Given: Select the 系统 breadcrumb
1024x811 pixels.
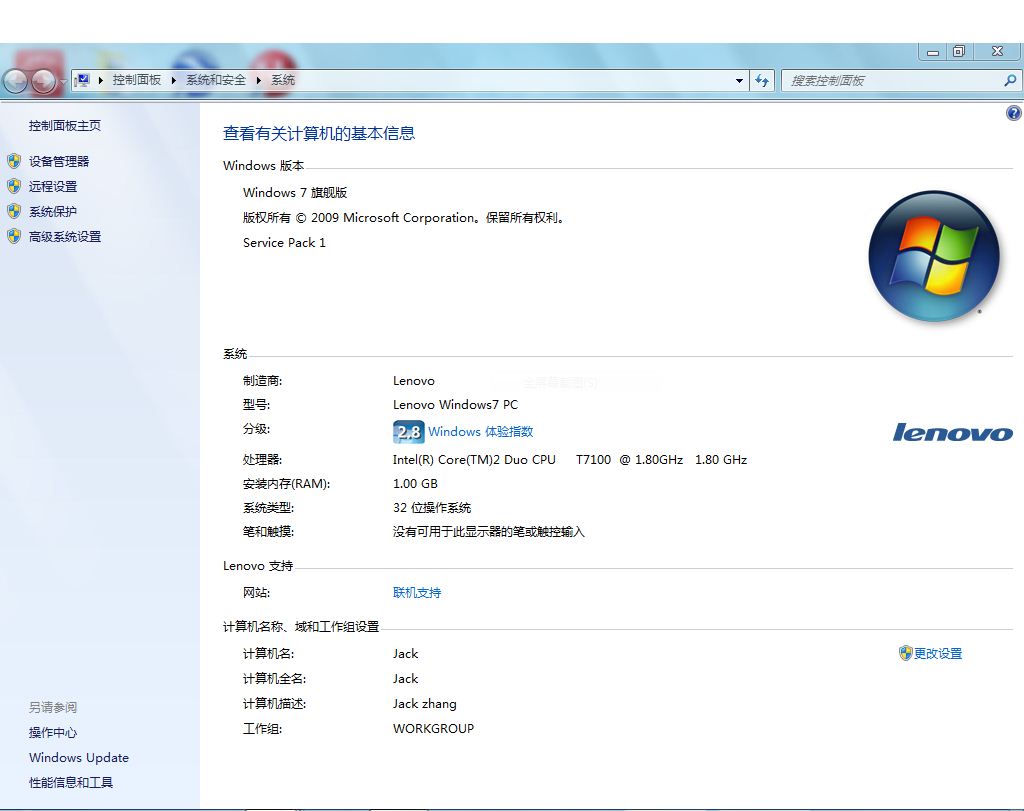Looking at the screenshot, I should [283, 80].
